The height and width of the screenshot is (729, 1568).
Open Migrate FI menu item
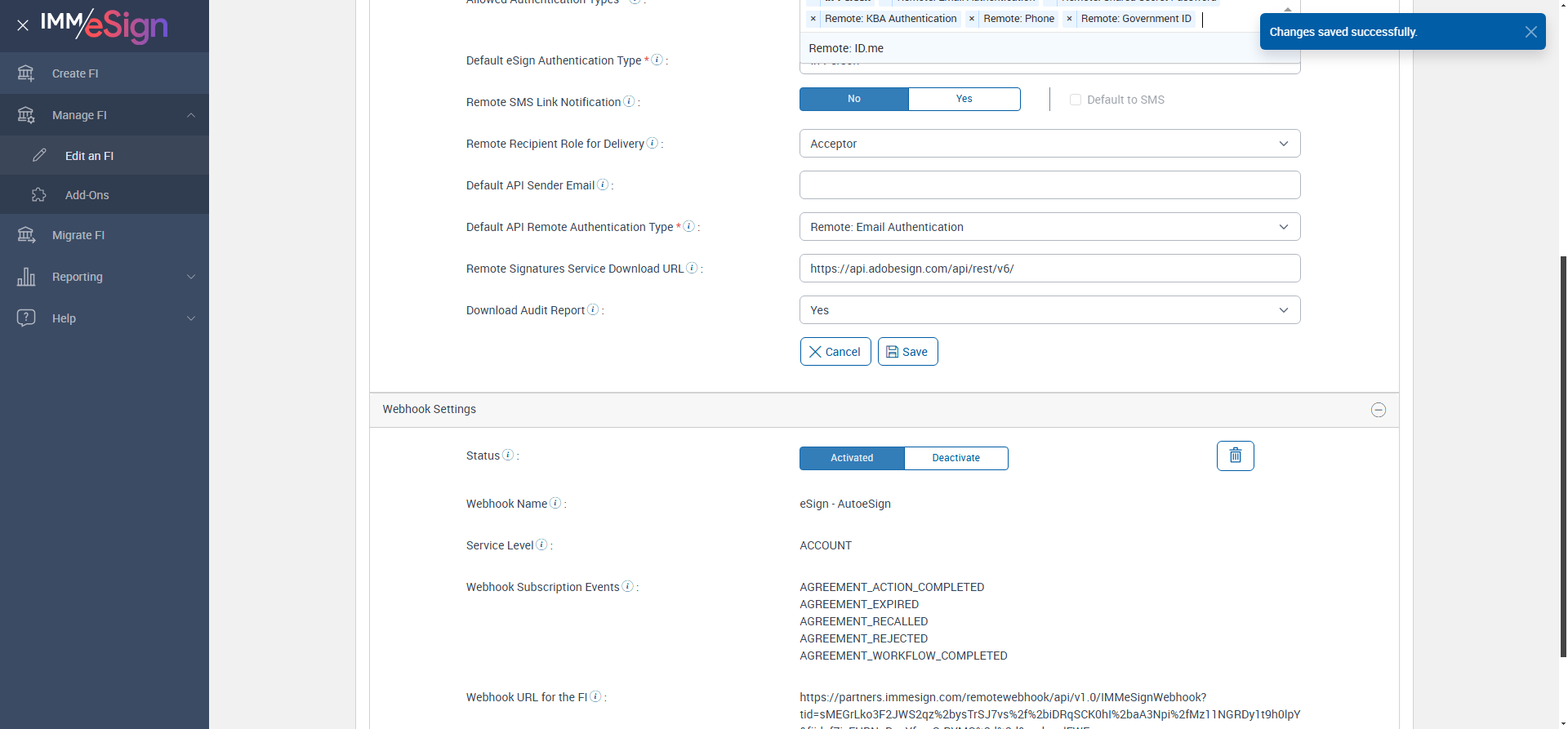[105, 235]
